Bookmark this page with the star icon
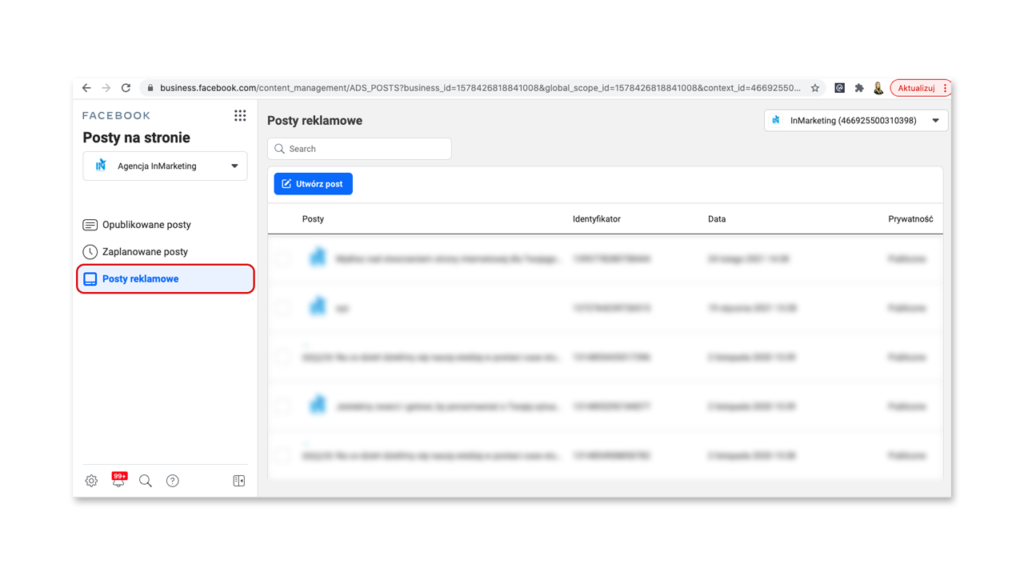 pos(815,88)
